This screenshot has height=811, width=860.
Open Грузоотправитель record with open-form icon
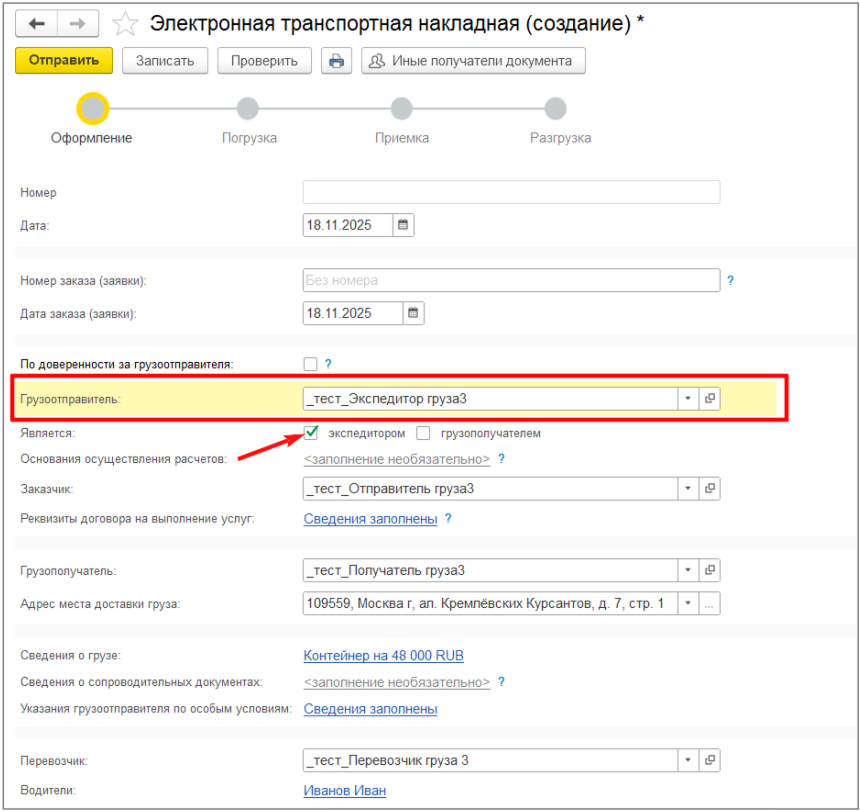click(710, 398)
